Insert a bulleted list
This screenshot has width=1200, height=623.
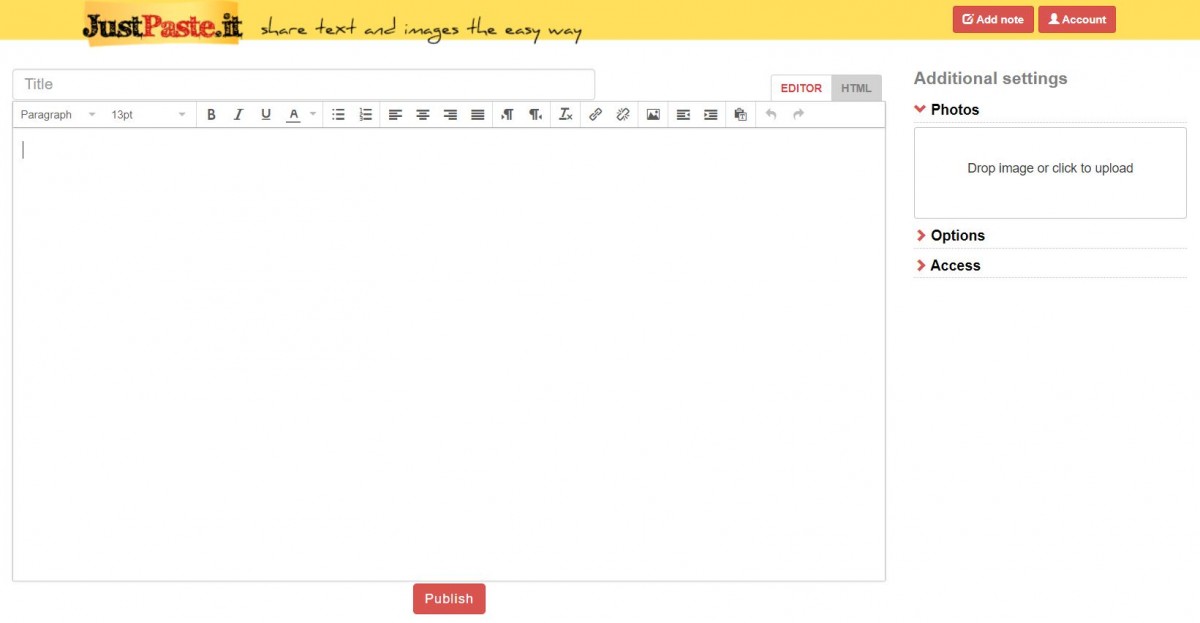(x=338, y=115)
